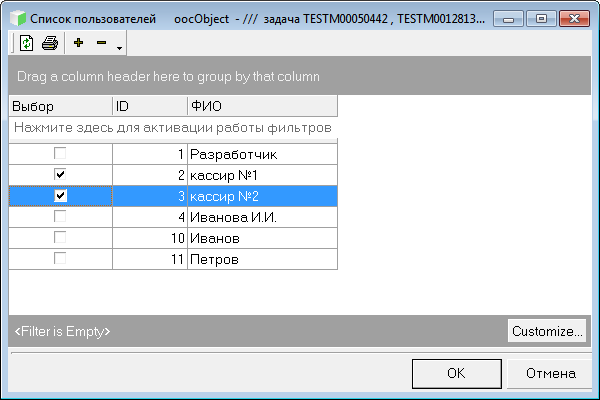Check the box for Разработчик

pos(60,154)
